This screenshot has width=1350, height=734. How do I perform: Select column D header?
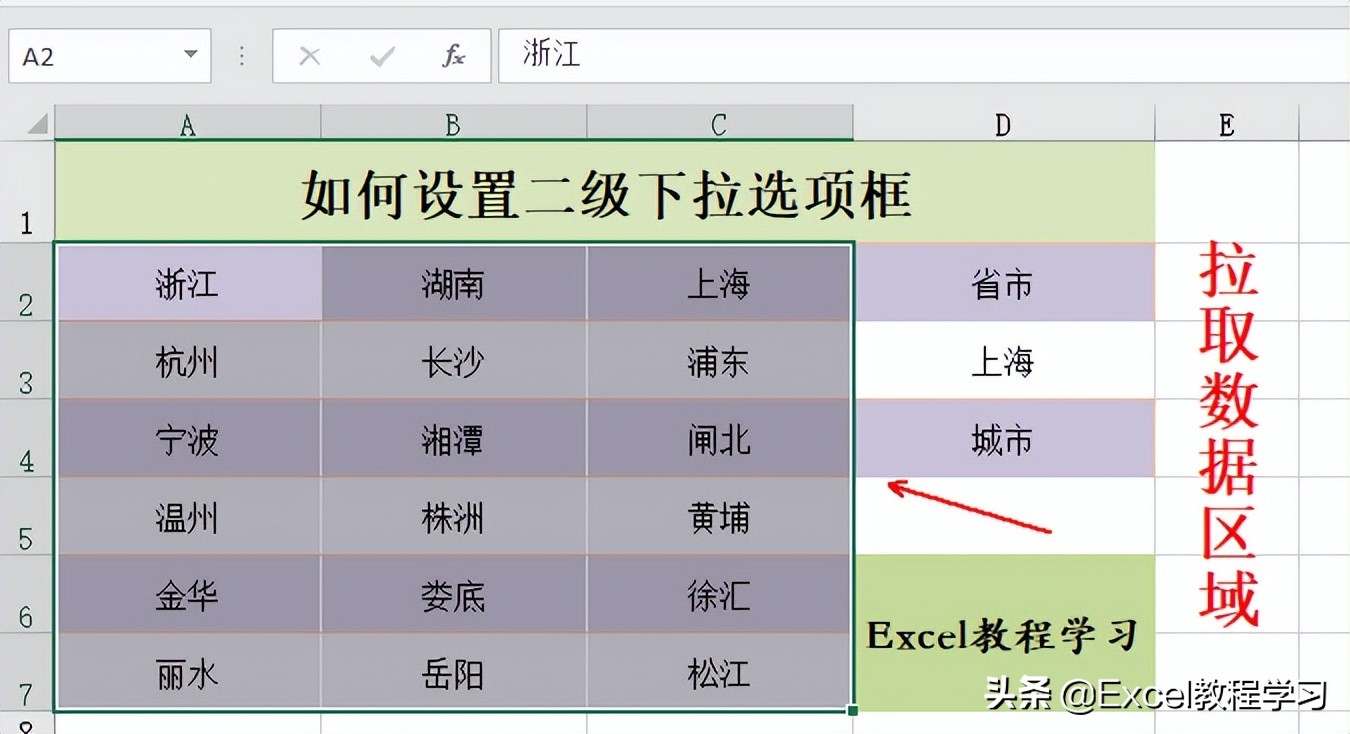(1003, 124)
